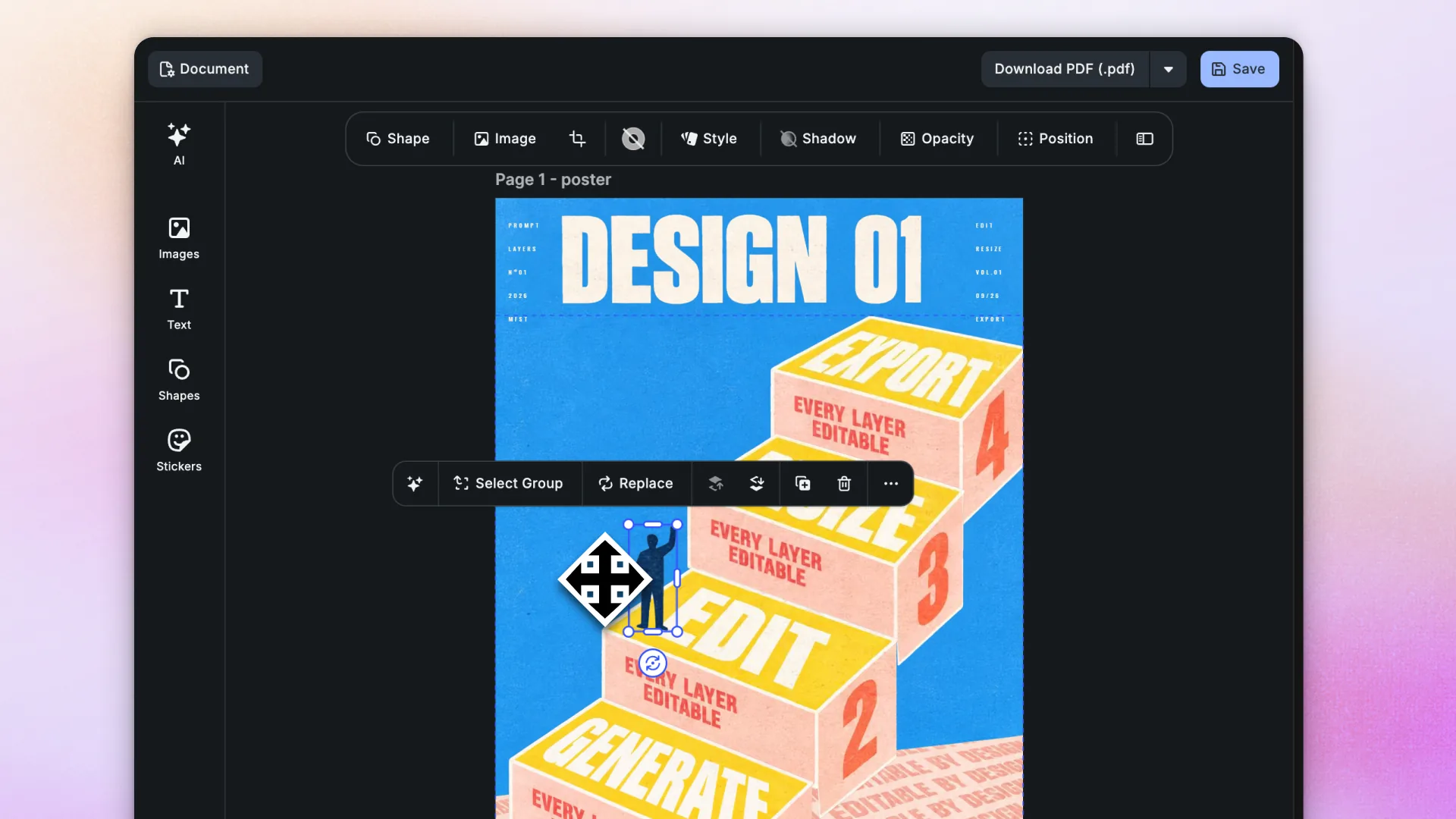Click Download PDF (.pdf) button

(x=1065, y=69)
